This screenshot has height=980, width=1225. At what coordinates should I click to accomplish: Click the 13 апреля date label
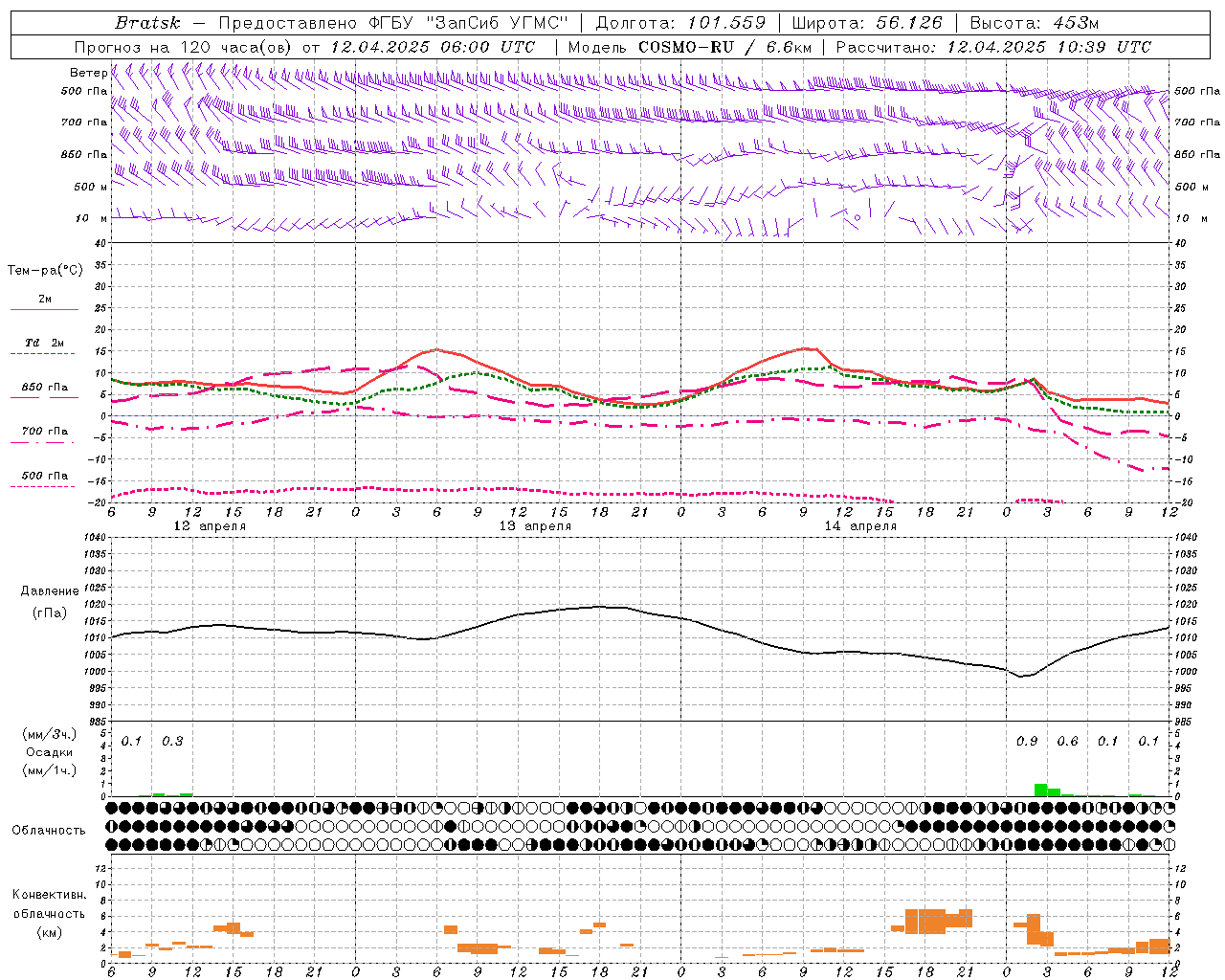click(x=535, y=526)
